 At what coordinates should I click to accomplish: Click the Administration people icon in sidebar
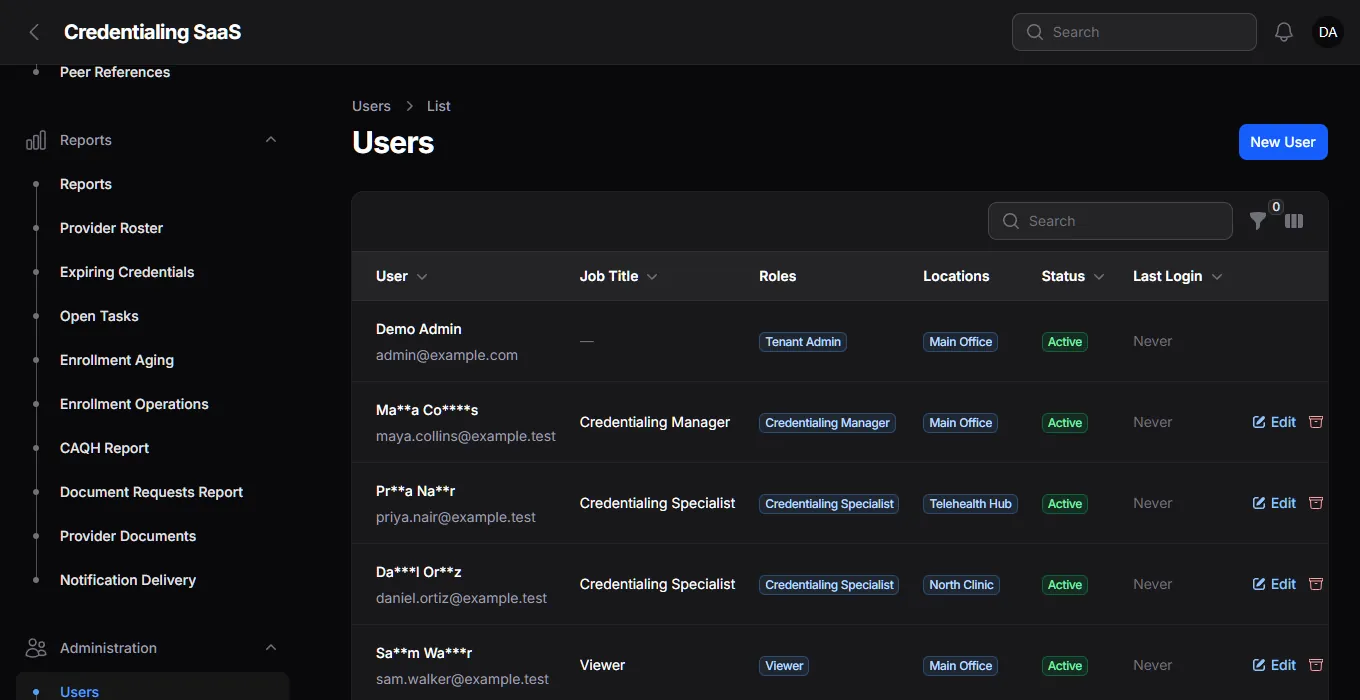[x=36, y=648]
